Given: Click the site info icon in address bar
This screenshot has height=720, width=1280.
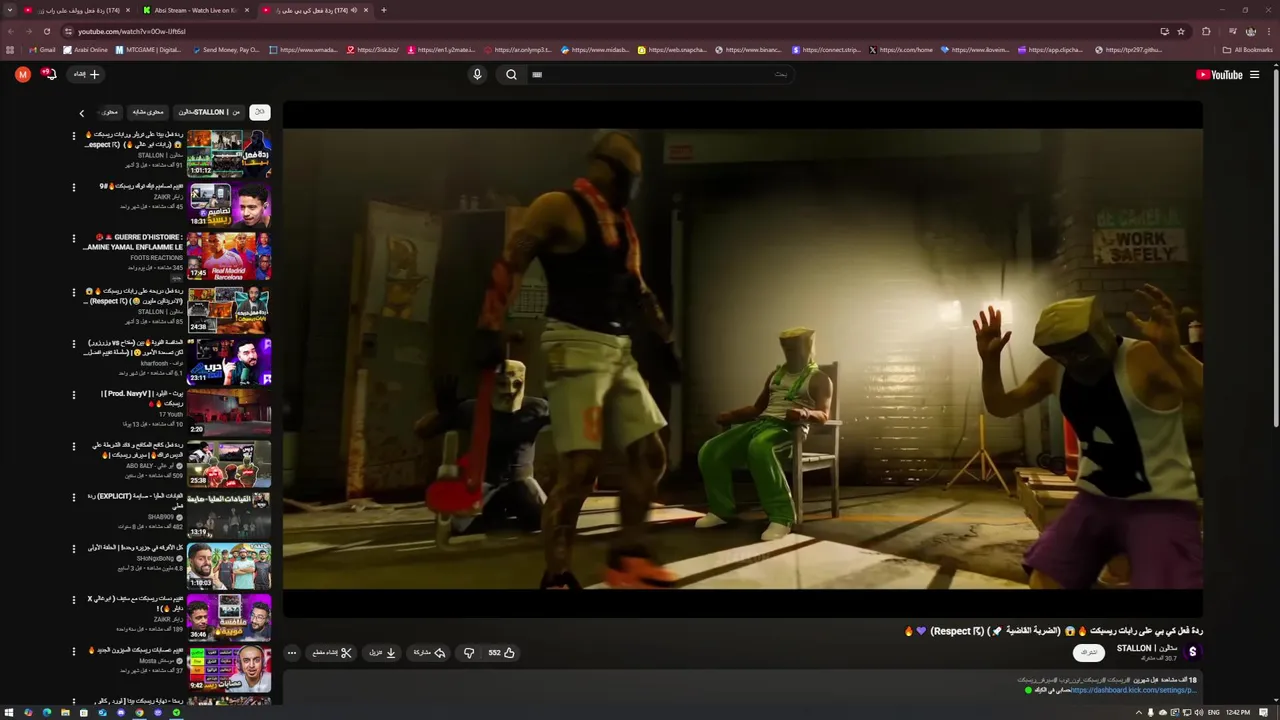Looking at the screenshot, I should coord(68,31).
